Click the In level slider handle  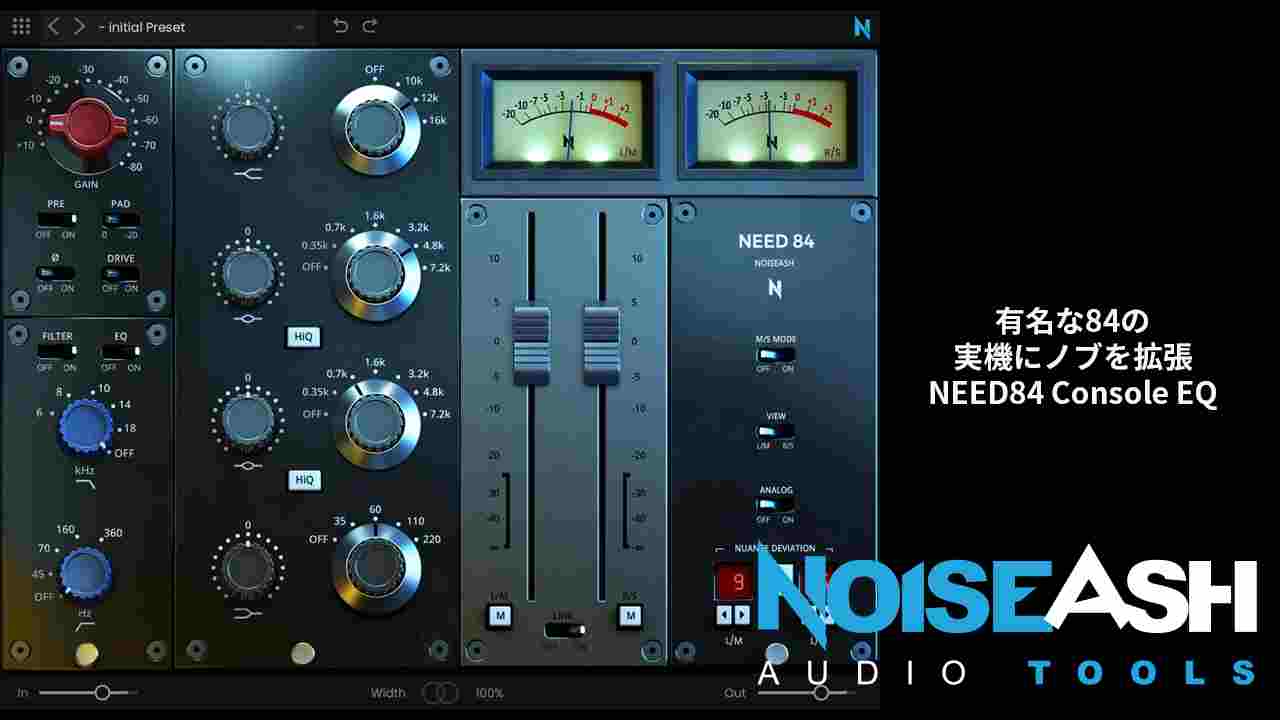(x=102, y=692)
